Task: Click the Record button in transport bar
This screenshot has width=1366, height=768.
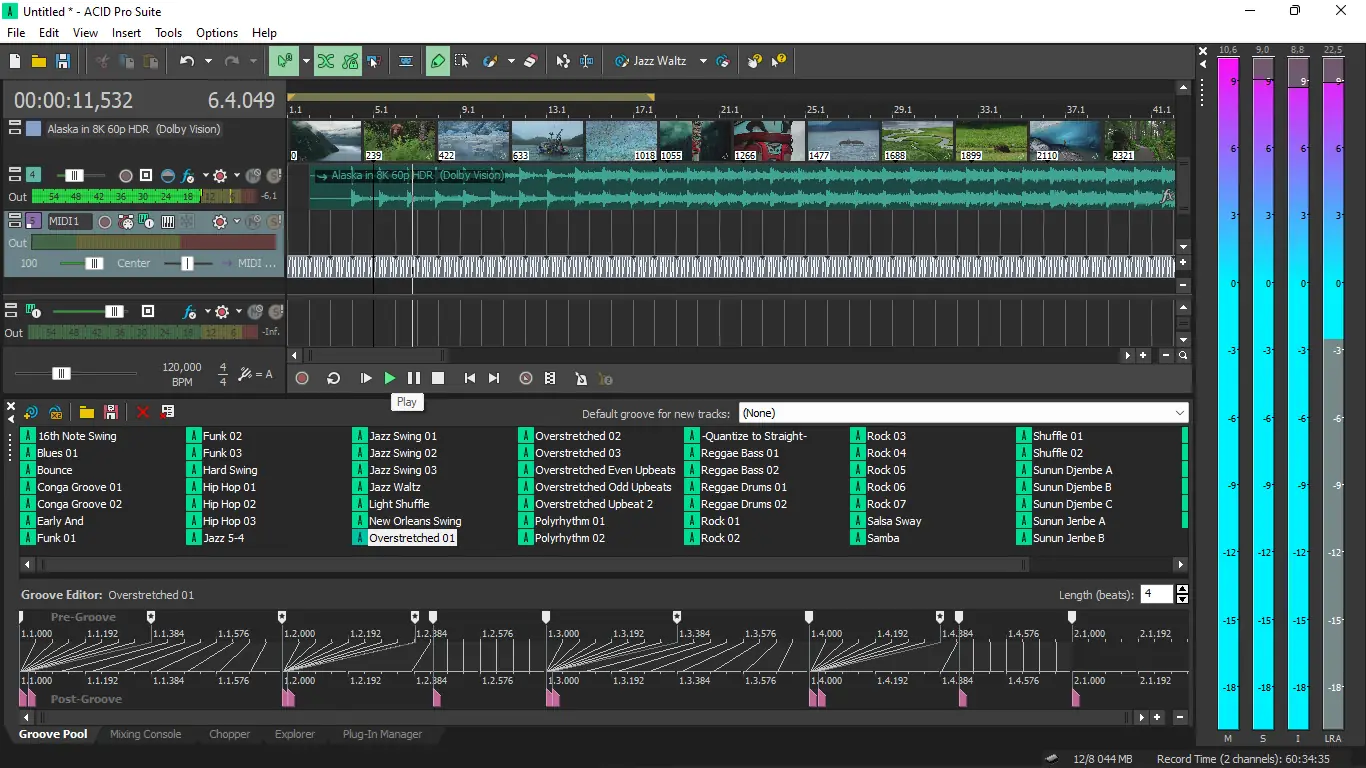Action: [302, 378]
